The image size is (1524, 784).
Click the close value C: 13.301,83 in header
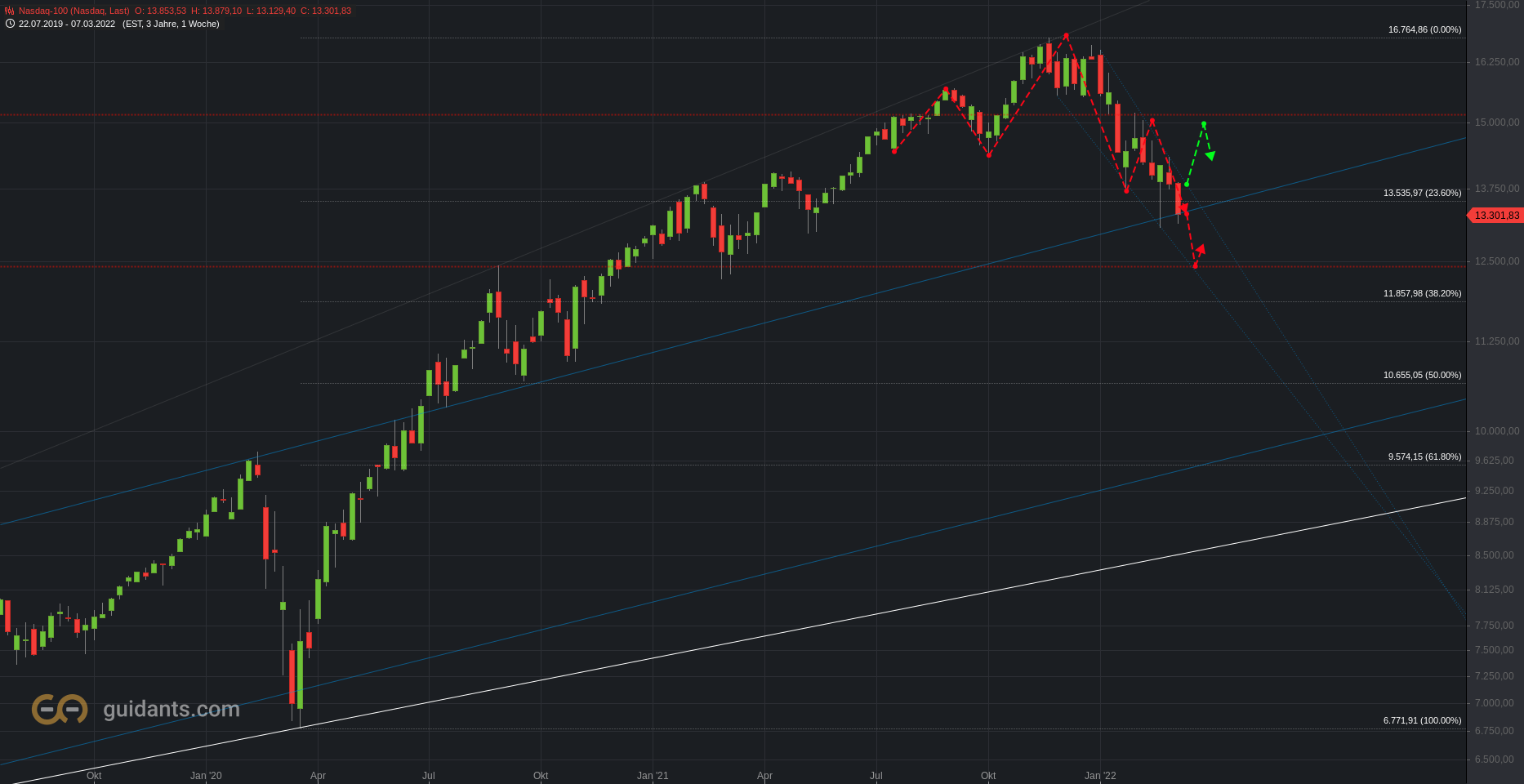(326, 11)
